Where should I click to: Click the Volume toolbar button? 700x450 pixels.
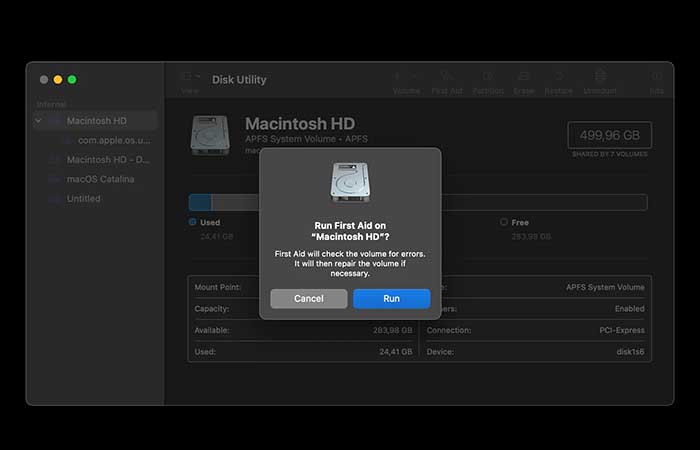tap(406, 83)
